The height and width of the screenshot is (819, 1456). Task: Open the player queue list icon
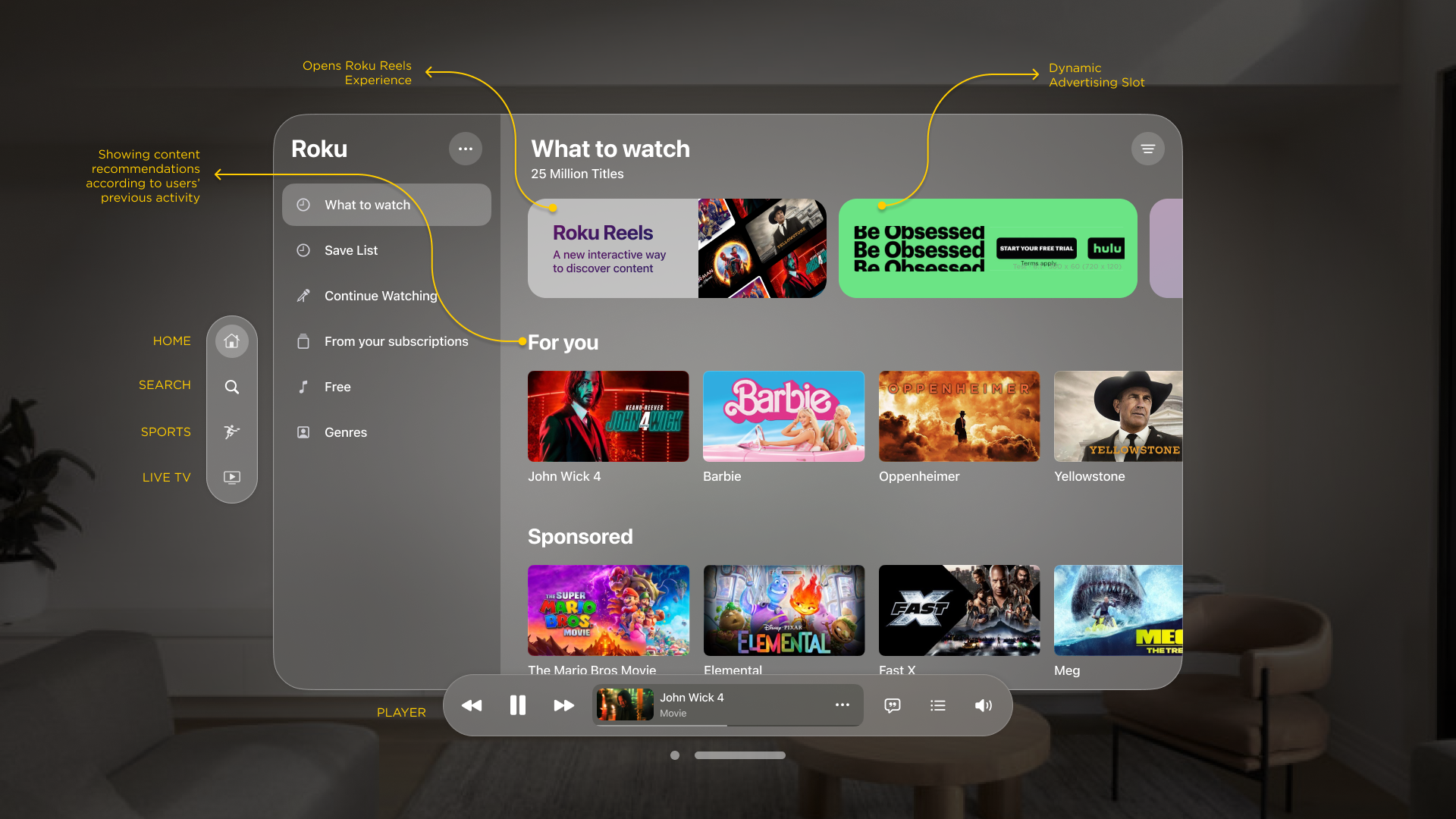[x=938, y=705]
